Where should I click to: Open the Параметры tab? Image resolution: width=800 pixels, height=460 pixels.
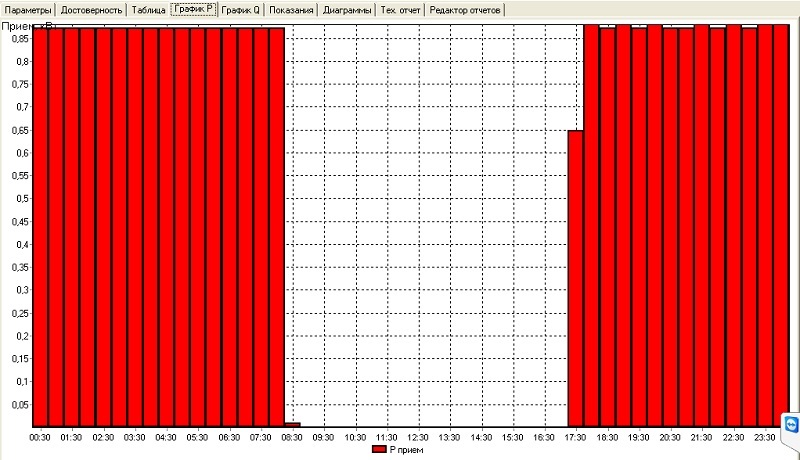coord(28,10)
